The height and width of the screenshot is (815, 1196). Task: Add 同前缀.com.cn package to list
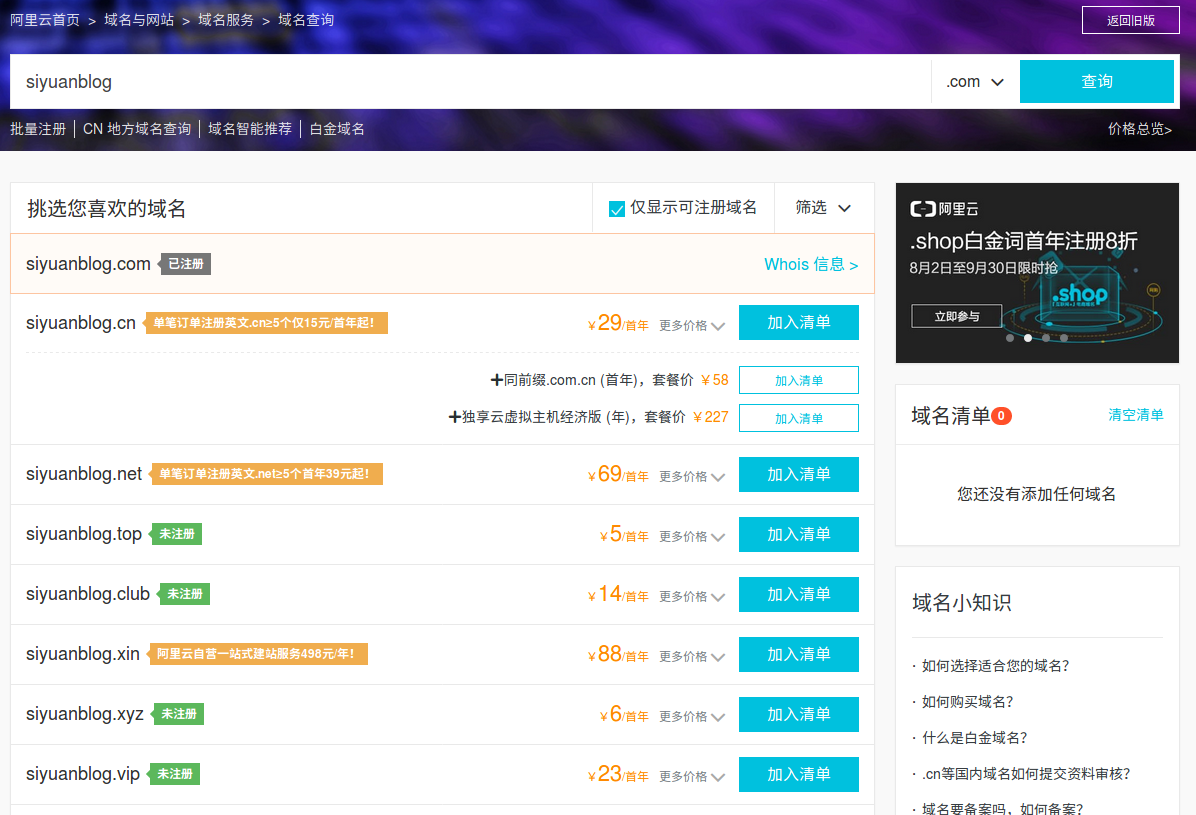pyautogui.click(x=799, y=380)
